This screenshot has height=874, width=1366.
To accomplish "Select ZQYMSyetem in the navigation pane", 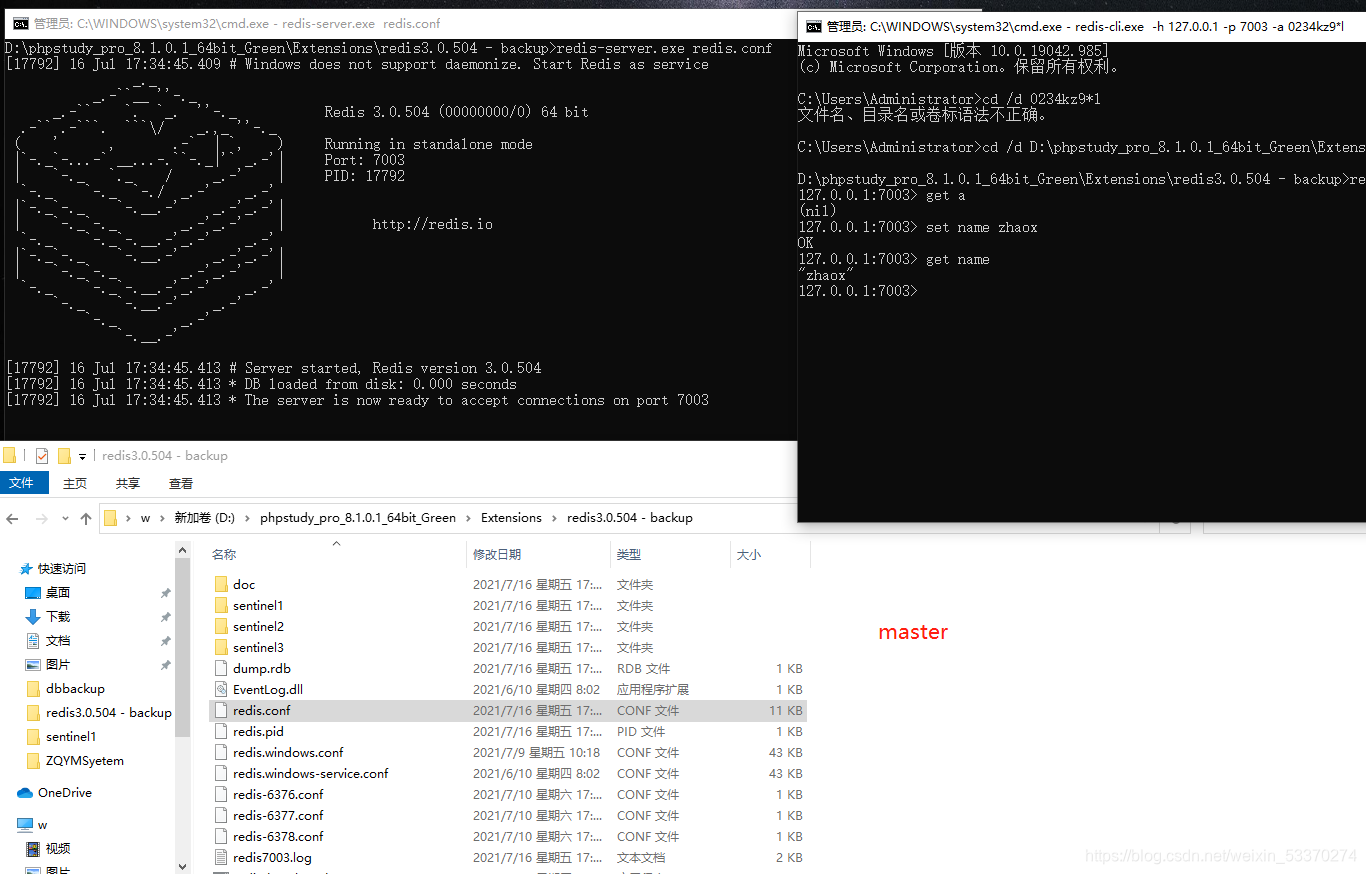I will (85, 760).
